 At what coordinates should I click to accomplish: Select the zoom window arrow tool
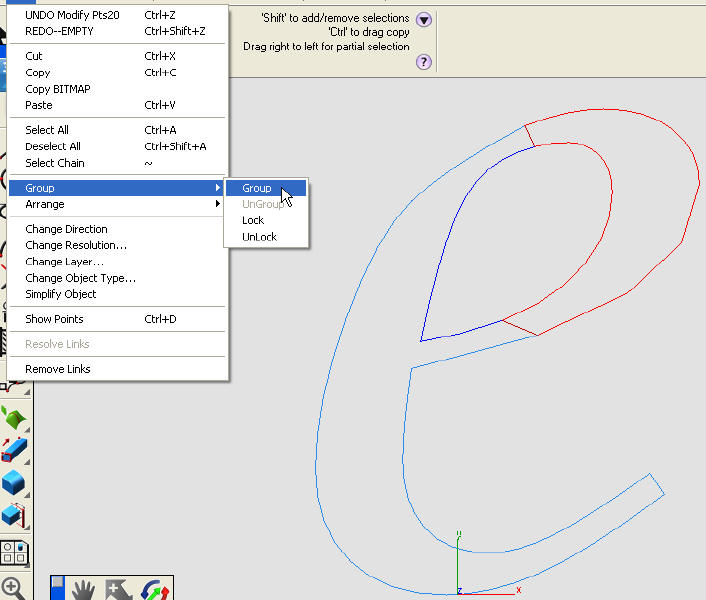pos(118,590)
